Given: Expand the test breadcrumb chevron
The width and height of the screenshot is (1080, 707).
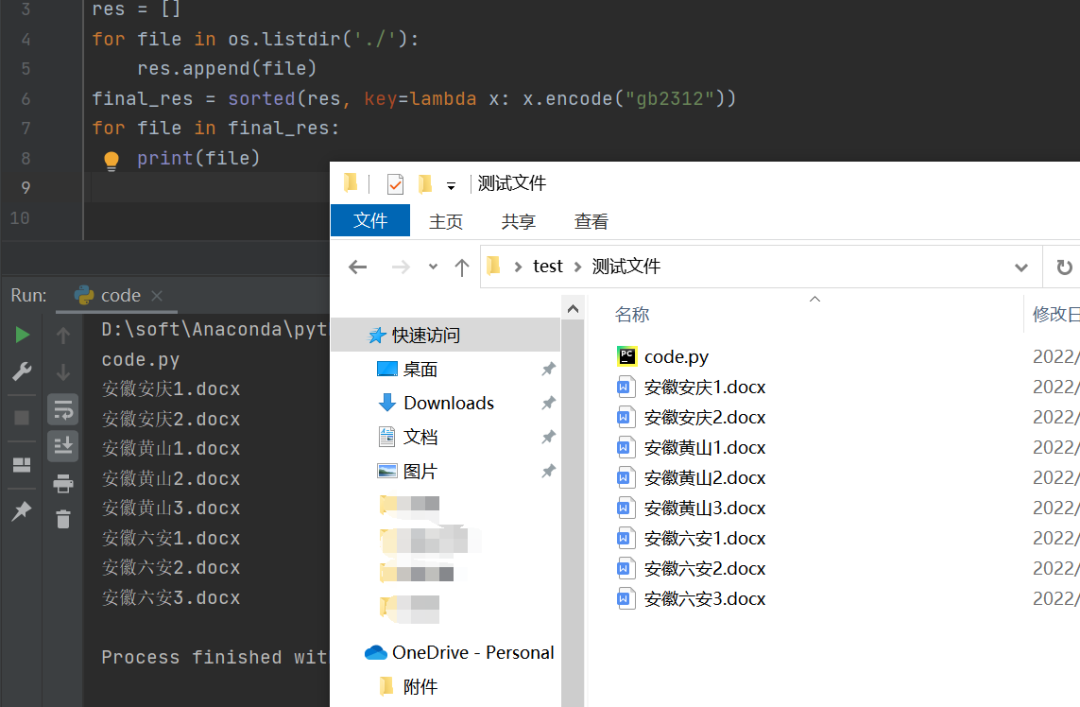Looking at the screenshot, I should click(x=576, y=265).
